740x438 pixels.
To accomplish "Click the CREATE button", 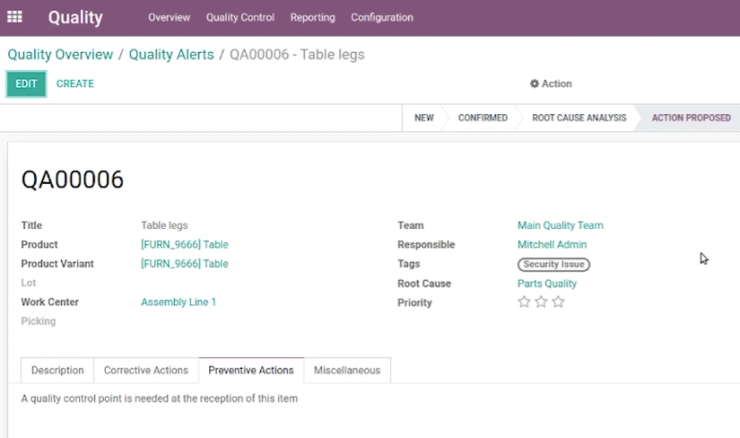I will click(75, 84).
